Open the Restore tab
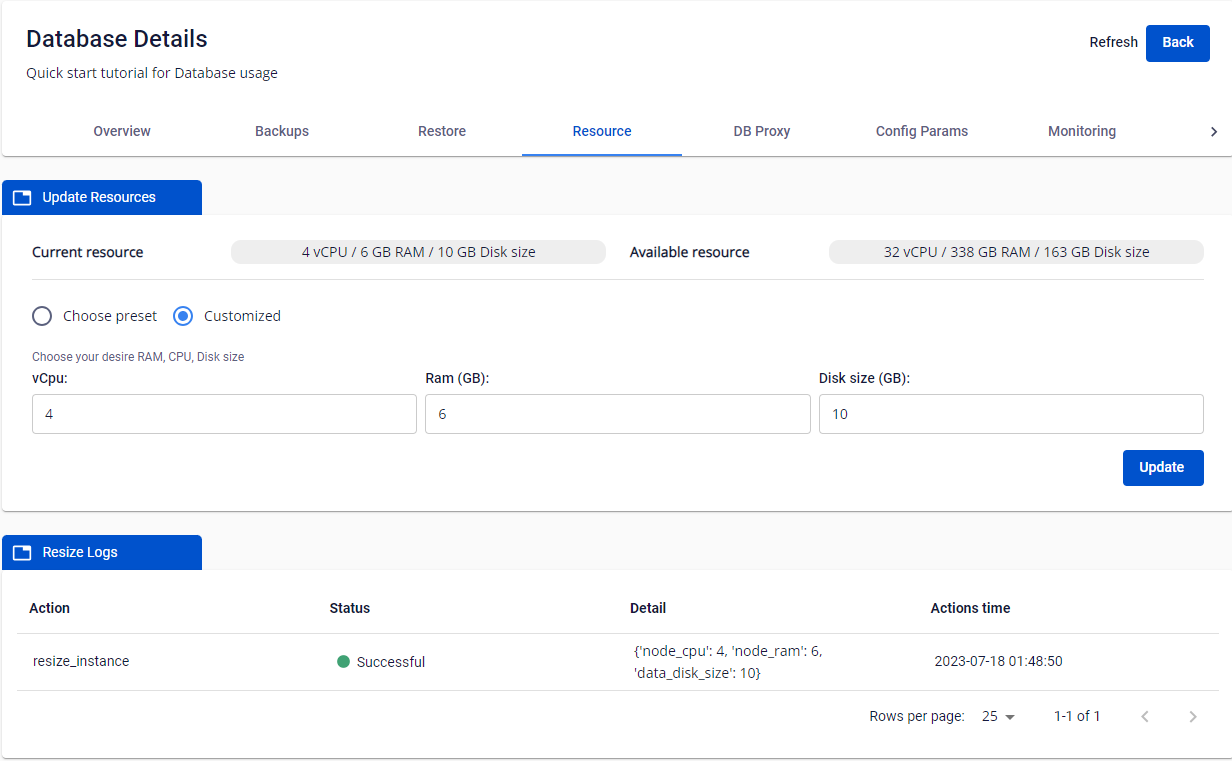Image resolution: width=1232 pixels, height=761 pixels. pyautogui.click(x=442, y=131)
